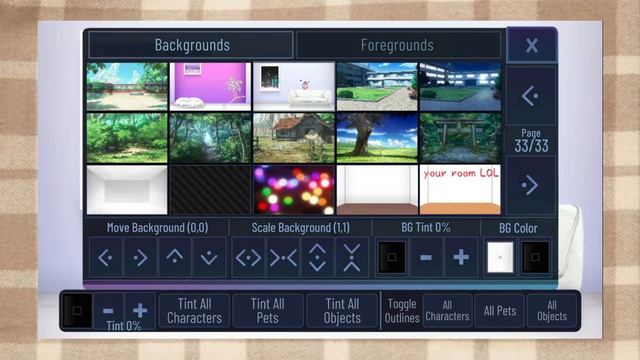Image resolution: width=640 pixels, height=360 pixels.
Task: Decrease the global Tint 0% value
Action: [108, 311]
